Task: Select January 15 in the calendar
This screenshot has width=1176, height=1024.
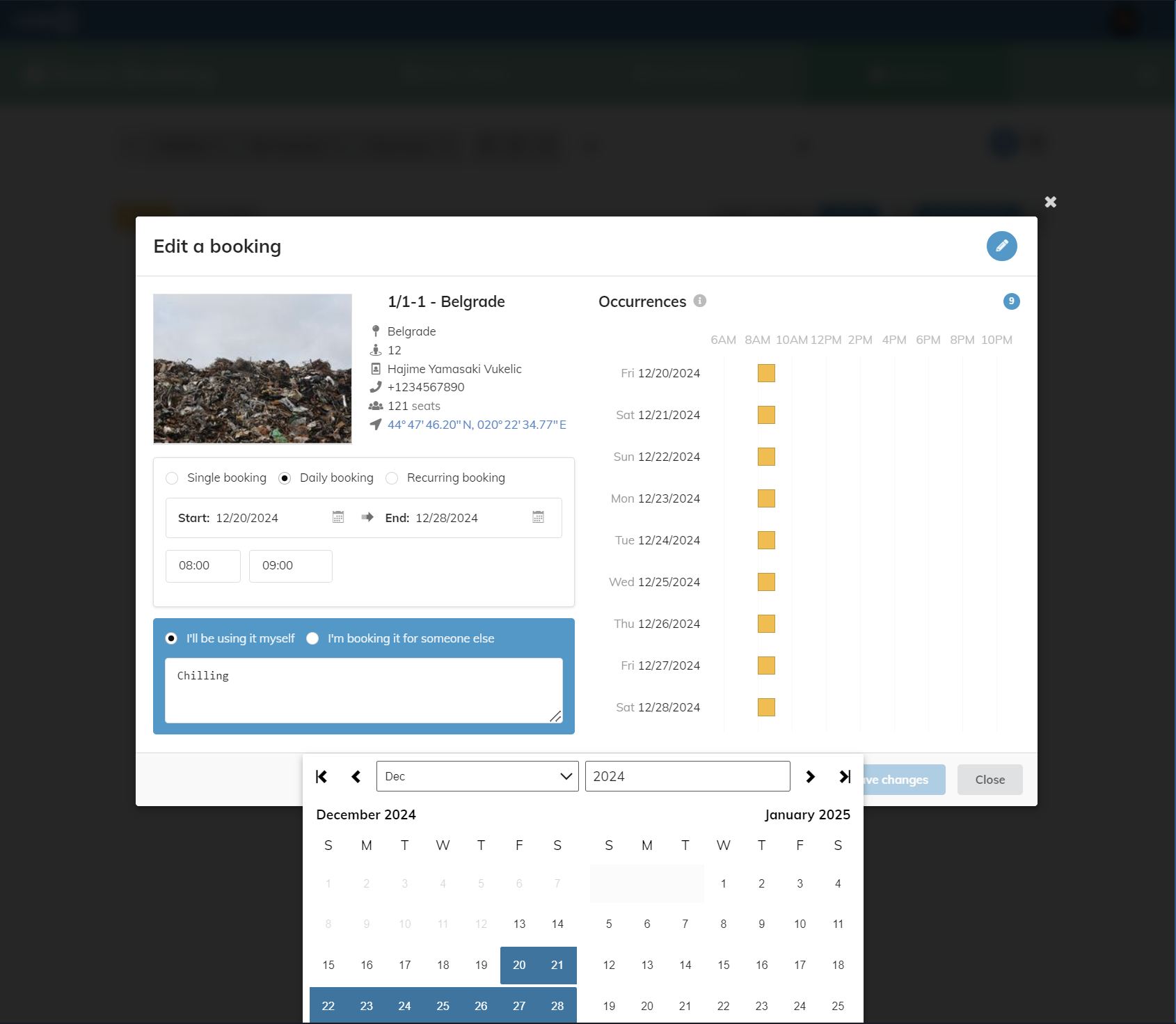Action: click(724, 965)
